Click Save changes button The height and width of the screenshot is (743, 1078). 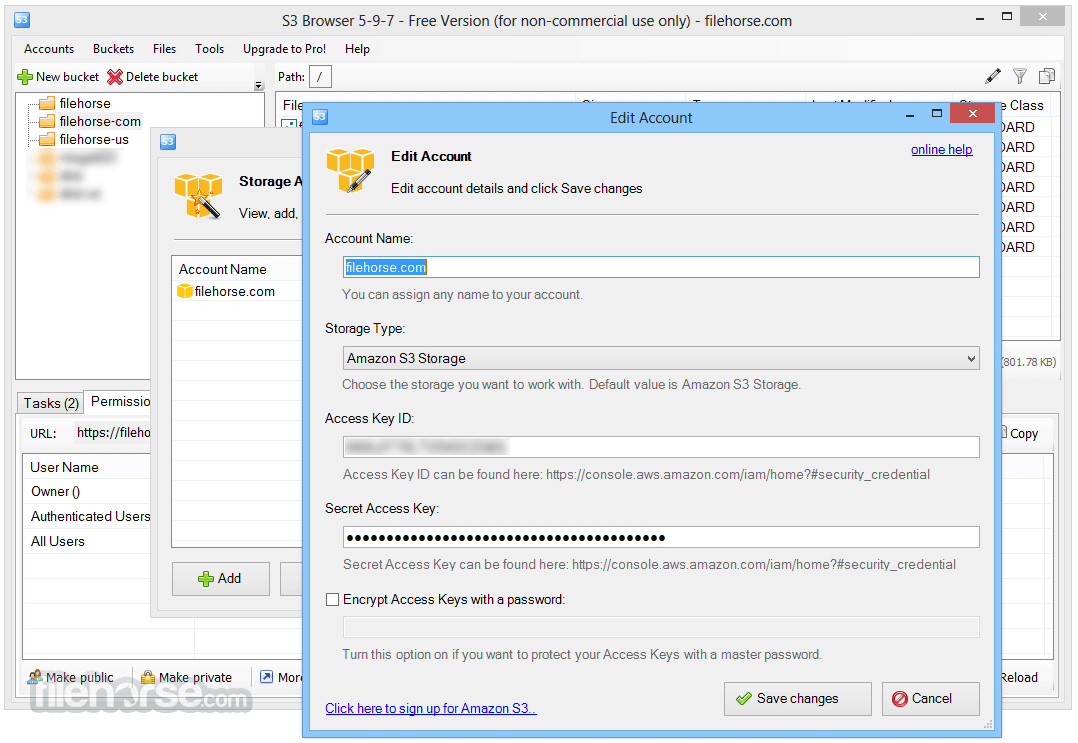(798, 699)
